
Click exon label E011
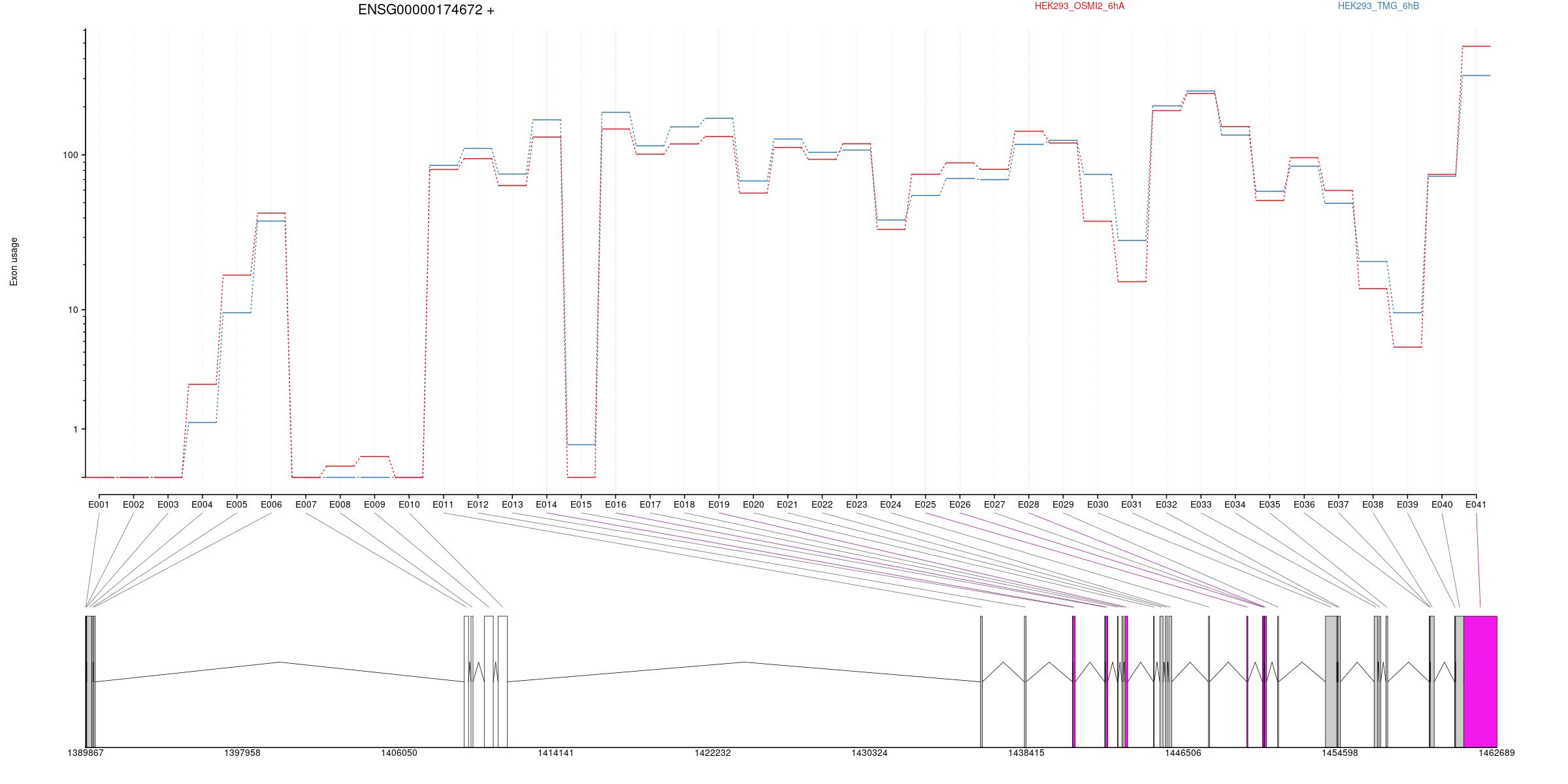click(443, 504)
